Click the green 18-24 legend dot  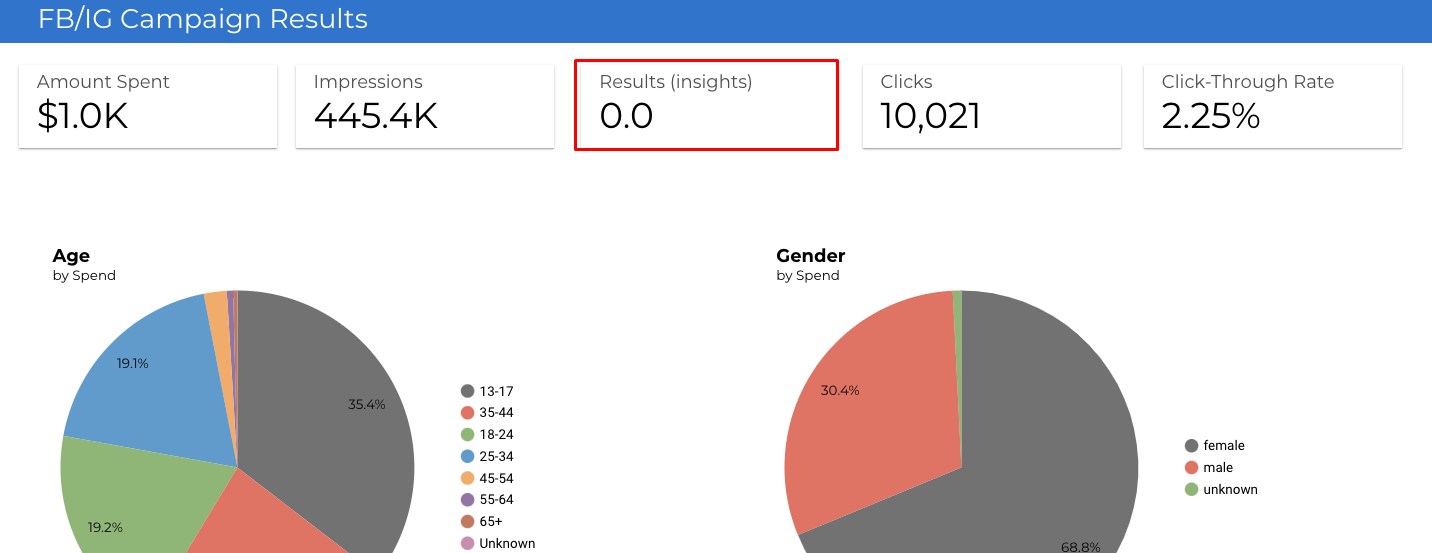click(x=467, y=435)
